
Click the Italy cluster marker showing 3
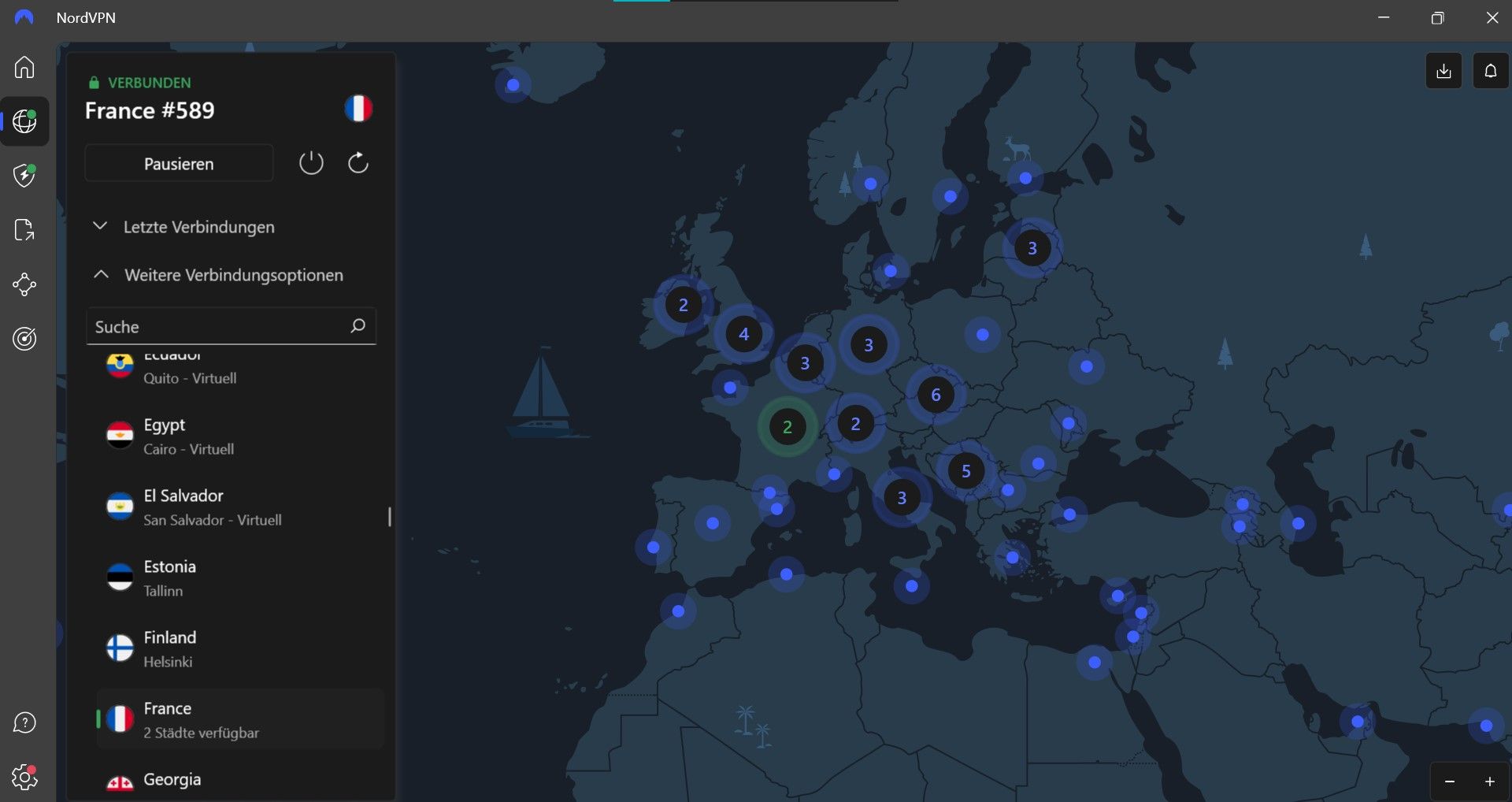point(902,497)
